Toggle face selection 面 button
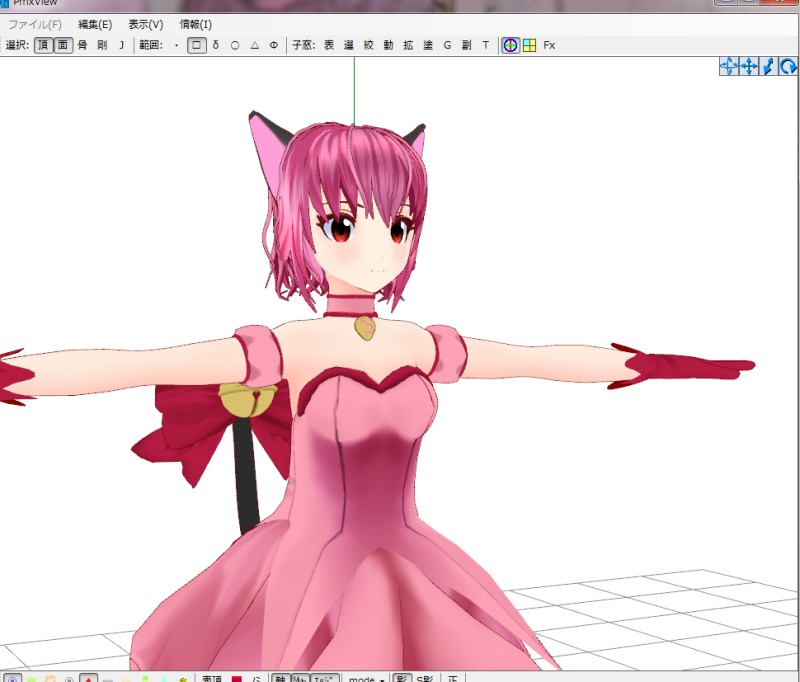 (x=63, y=45)
